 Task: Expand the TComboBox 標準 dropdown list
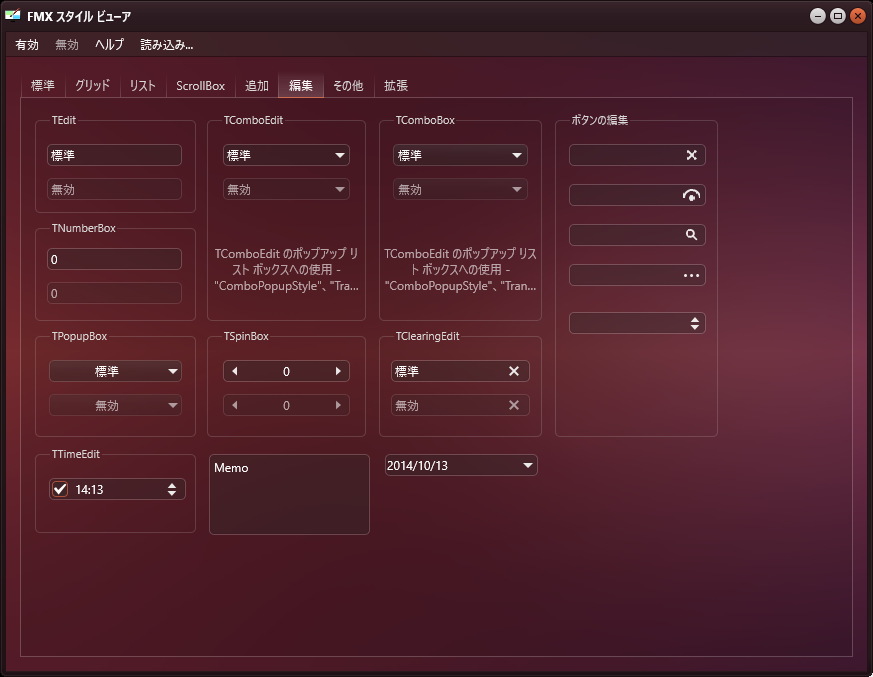(517, 155)
